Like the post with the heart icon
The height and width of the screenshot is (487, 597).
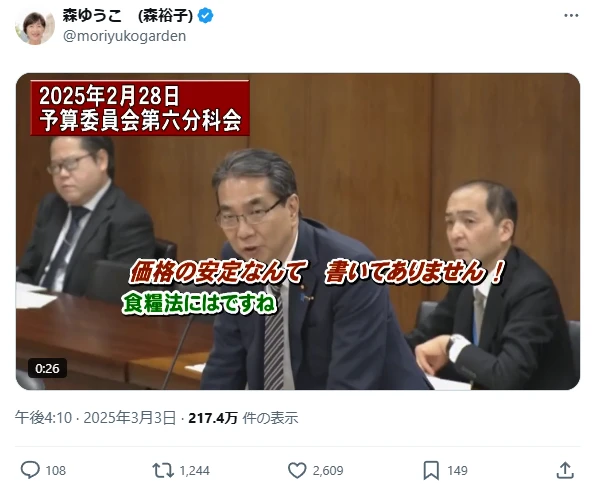pos(297,471)
